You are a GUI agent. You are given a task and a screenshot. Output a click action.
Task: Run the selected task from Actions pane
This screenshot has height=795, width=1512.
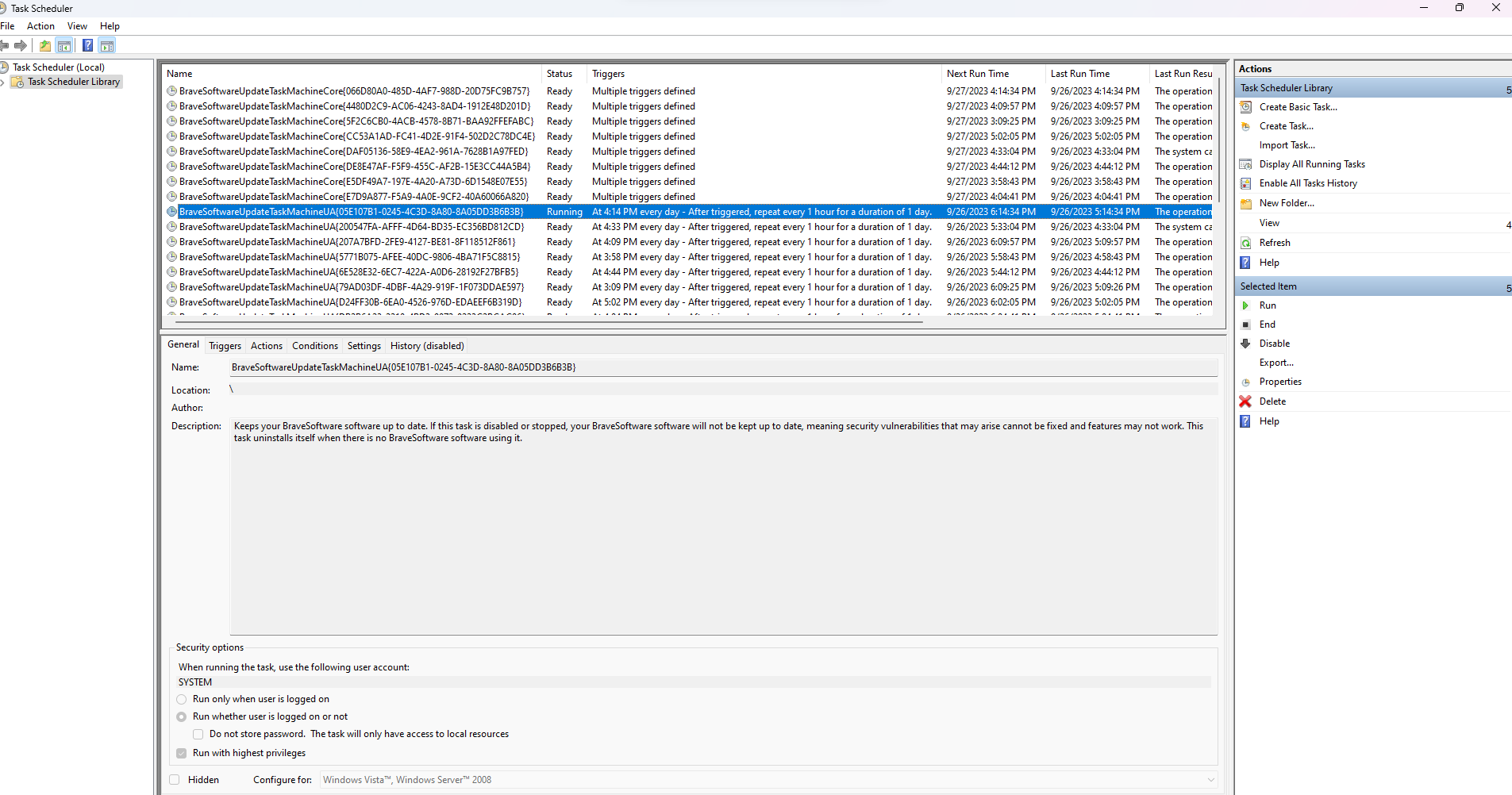pyautogui.click(x=1268, y=305)
